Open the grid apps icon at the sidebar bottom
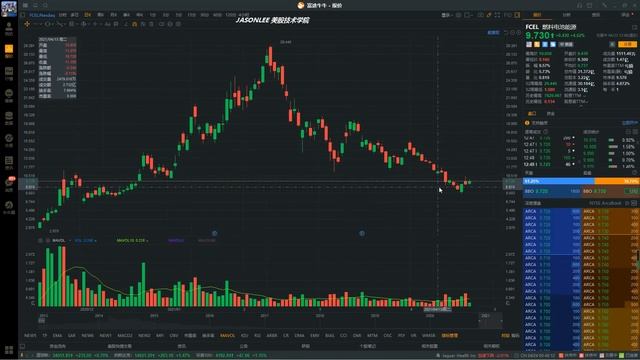The image size is (640, 360). [x=9, y=350]
